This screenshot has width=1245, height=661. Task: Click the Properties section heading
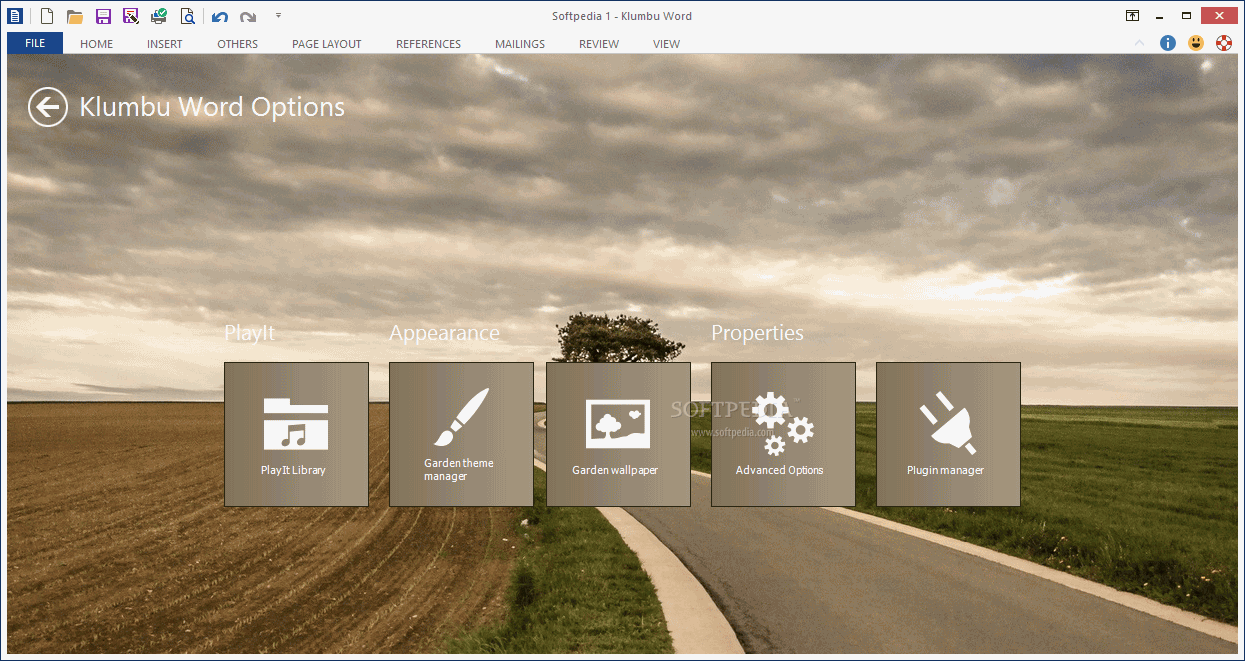coord(757,333)
